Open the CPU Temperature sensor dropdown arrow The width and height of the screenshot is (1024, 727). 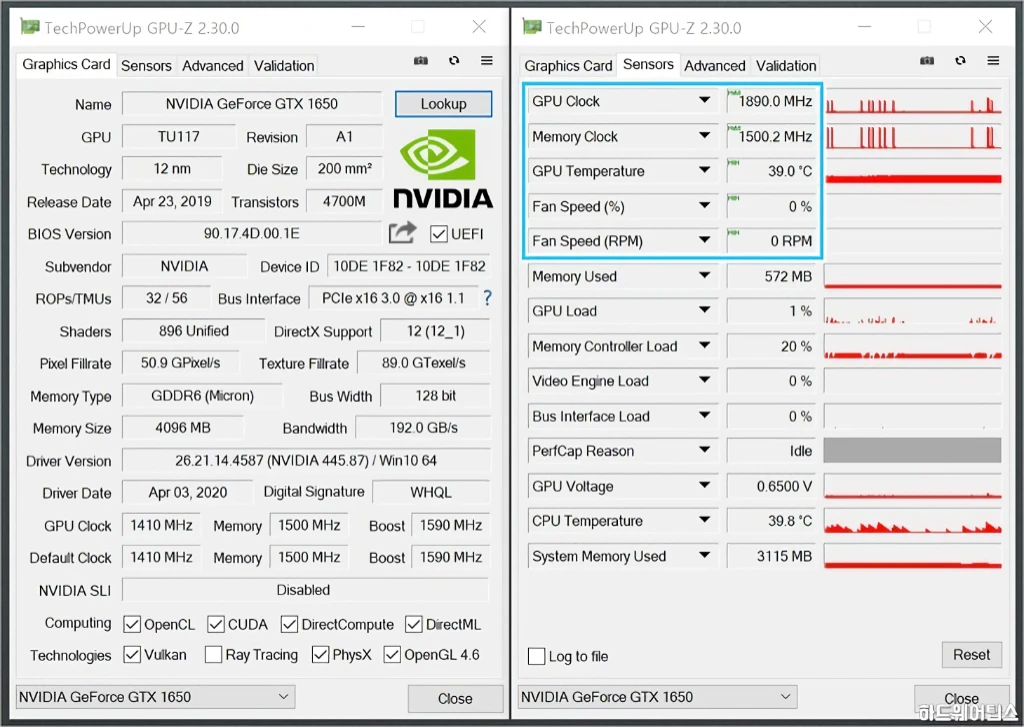tap(704, 521)
